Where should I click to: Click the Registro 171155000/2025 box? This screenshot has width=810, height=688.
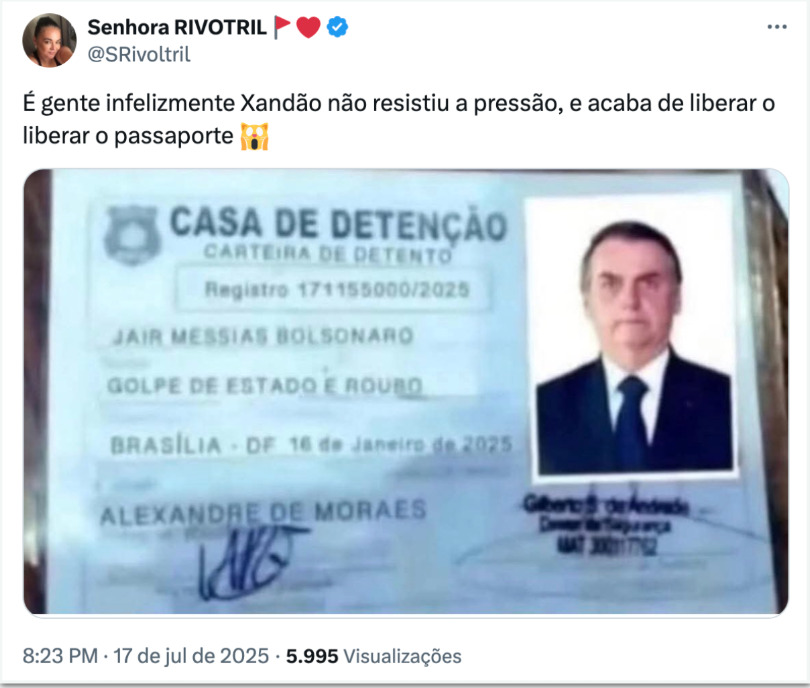coord(334,289)
